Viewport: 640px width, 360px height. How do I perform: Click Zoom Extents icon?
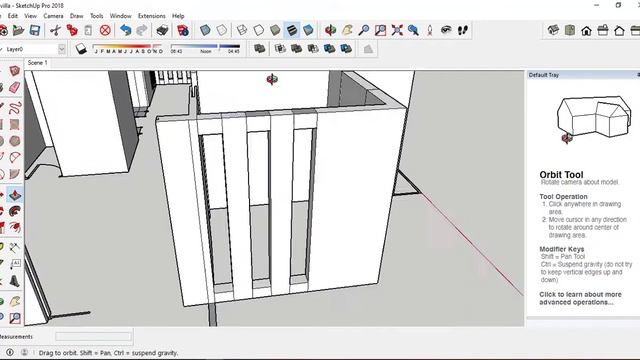point(397,30)
